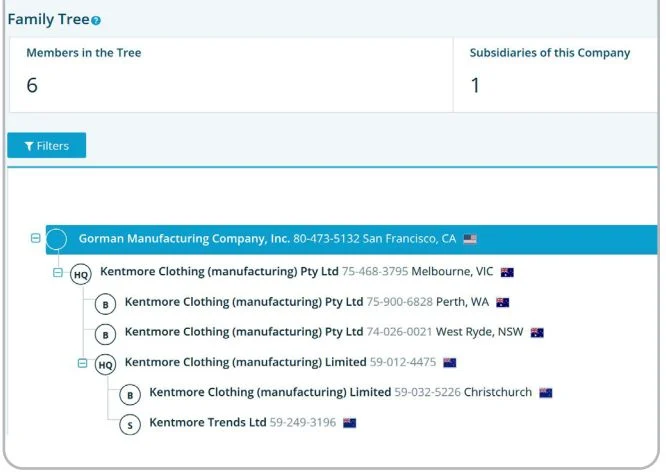This screenshot has width=666, height=472.
Task: Click the Subsidiaries of this Company label
Action: (550, 53)
